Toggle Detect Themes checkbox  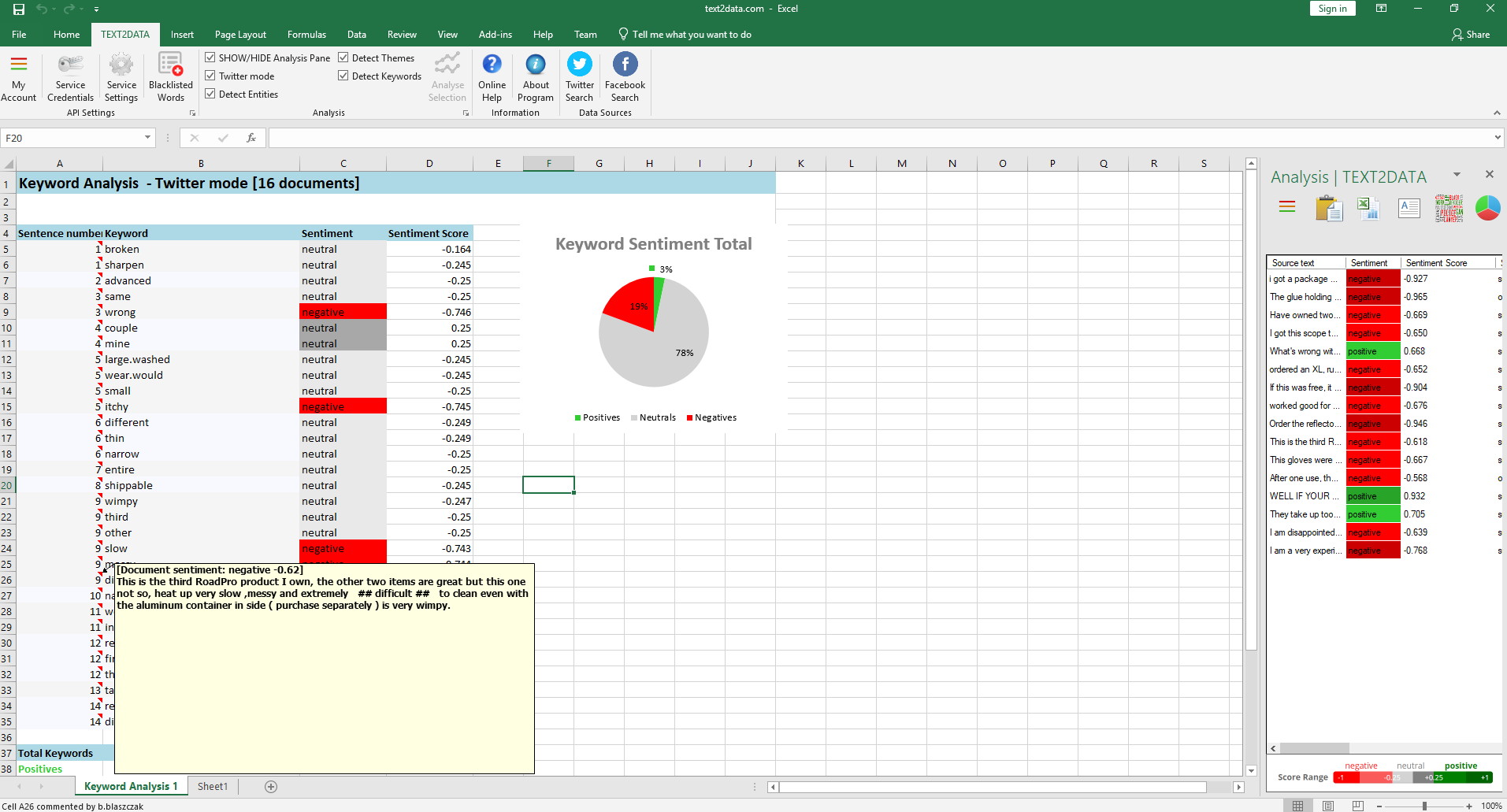pyautogui.click(x=343, y=57)
